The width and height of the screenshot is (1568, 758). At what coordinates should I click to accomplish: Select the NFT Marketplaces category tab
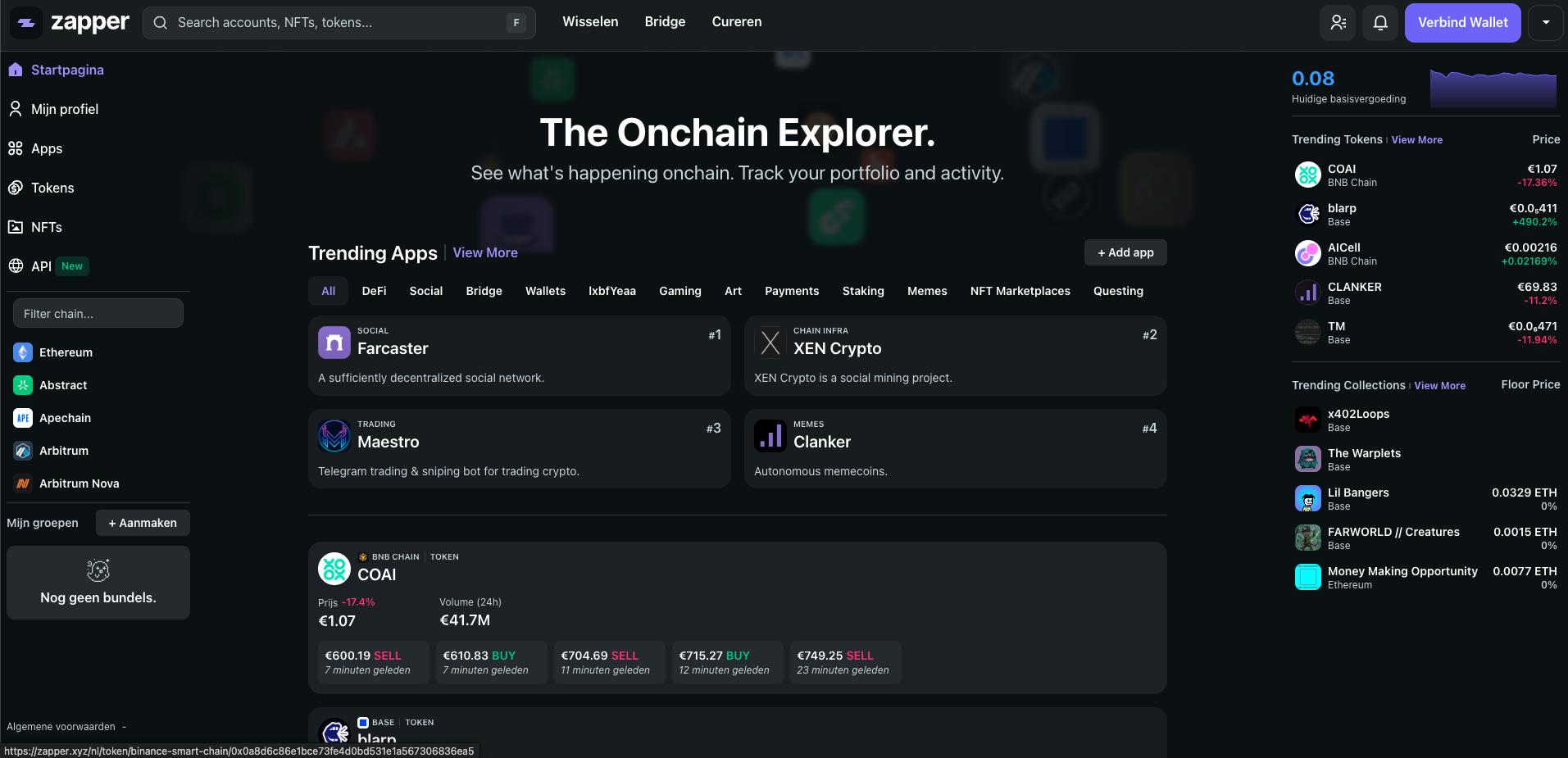[x=1020, y=291]
